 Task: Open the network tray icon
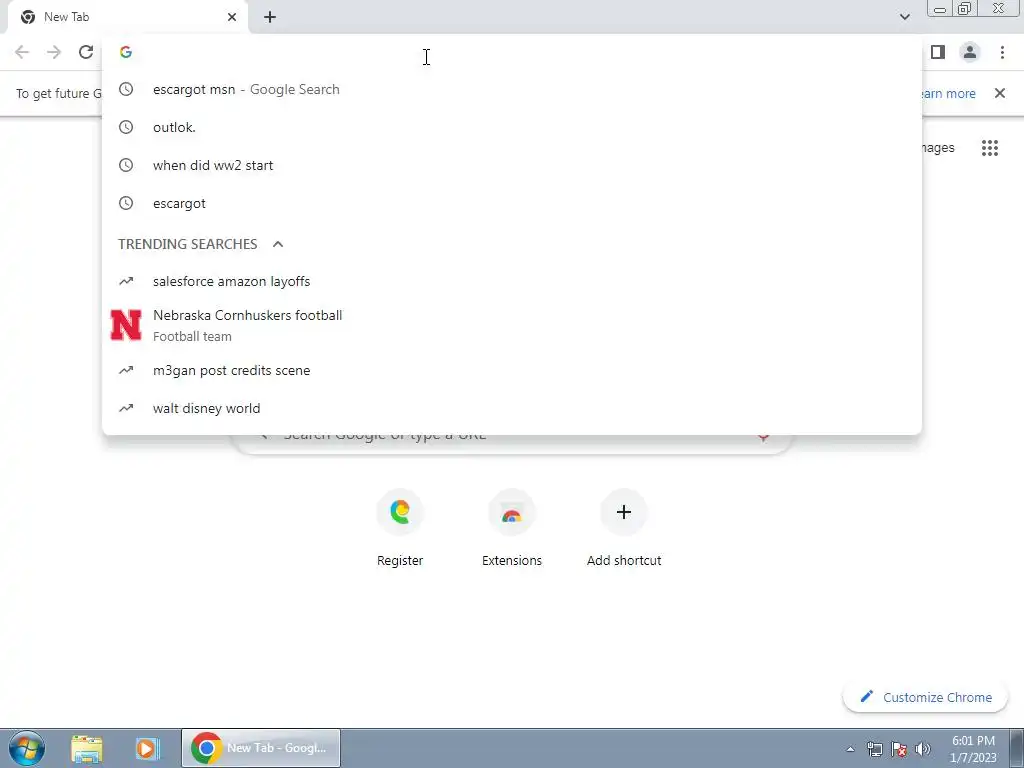pyautogui.click(x=874, y=749)
